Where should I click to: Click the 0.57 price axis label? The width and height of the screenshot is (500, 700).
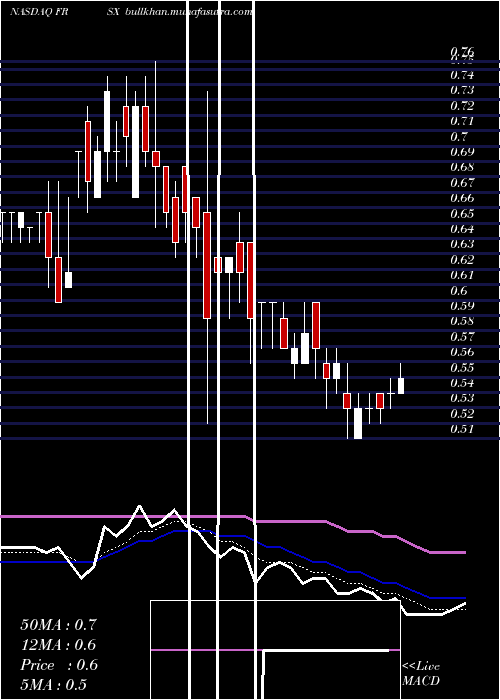coord(462,337)
